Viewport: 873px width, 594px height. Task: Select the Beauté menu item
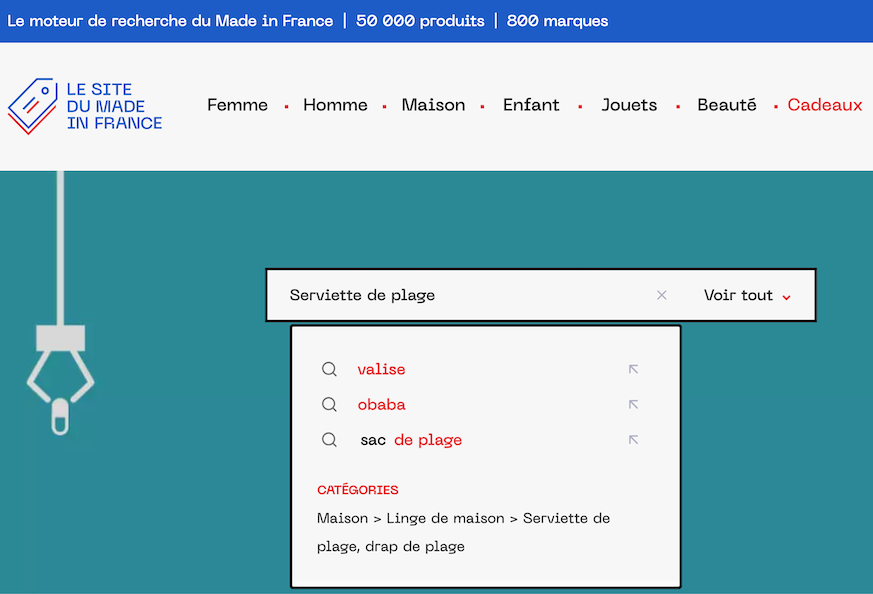tap(727, 105)
